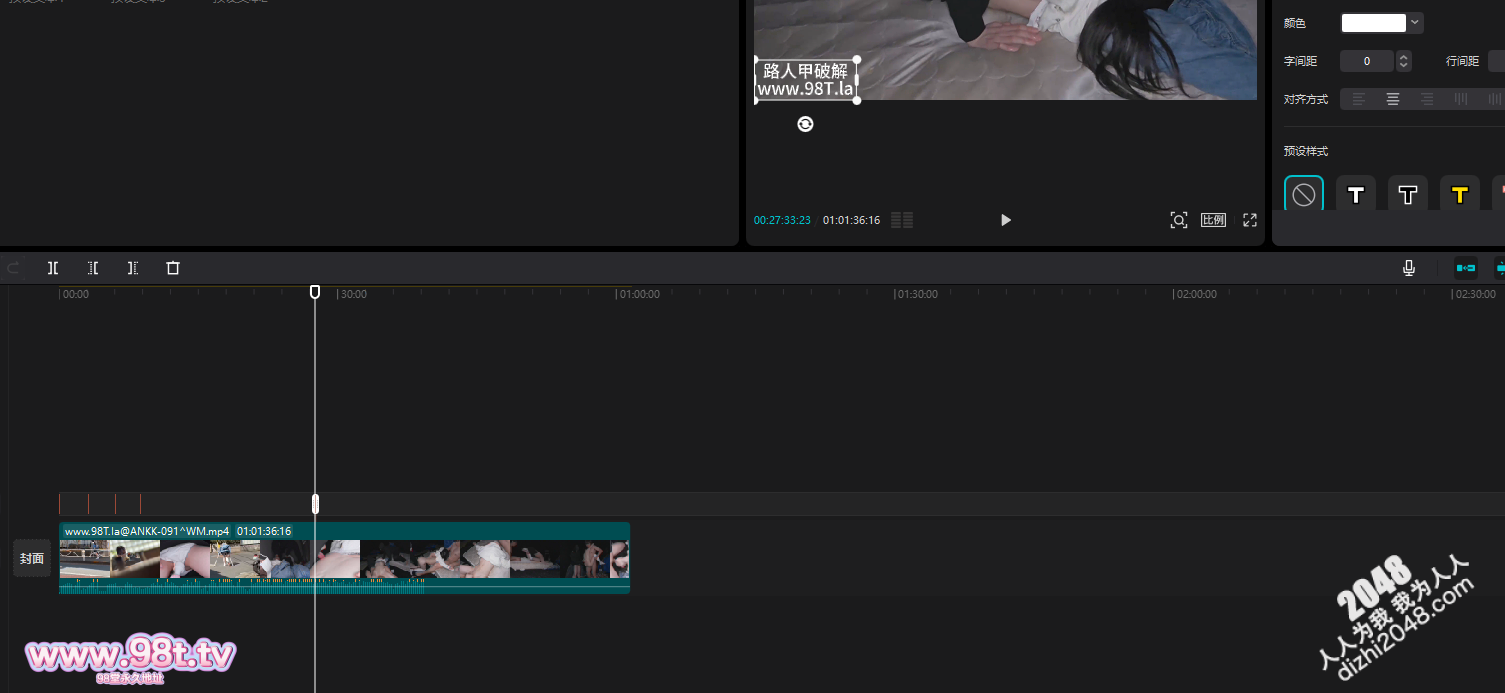1505x693 pixels.
Task: Click the preview zoom magnifier icon
Action: point(1179,220)
